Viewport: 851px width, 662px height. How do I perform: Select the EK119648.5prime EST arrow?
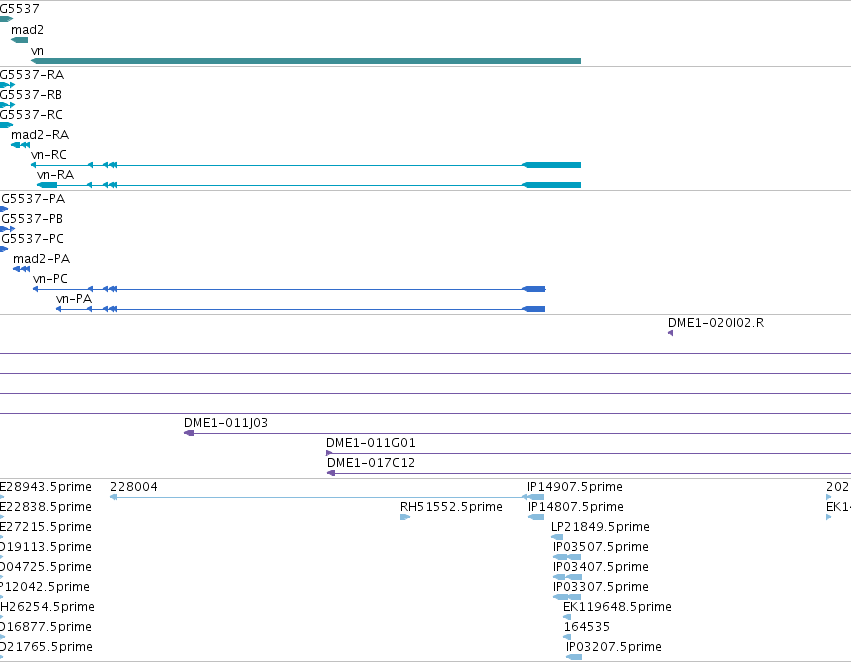coord(567,617)
